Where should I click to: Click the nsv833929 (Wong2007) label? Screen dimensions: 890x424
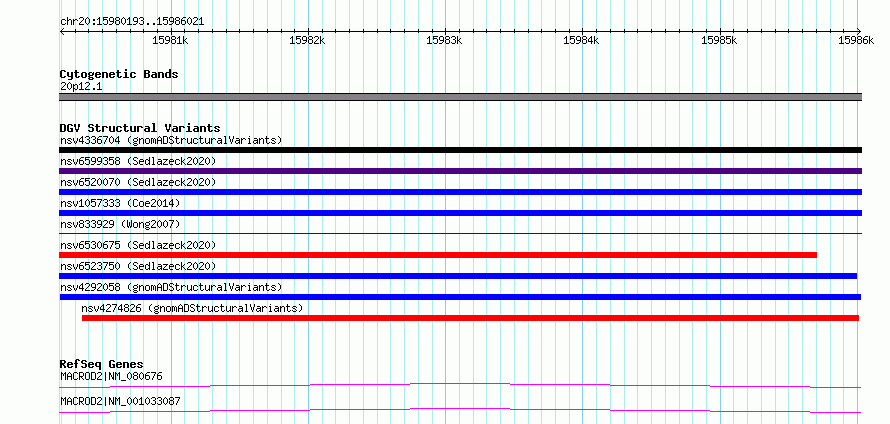(120, 224)
